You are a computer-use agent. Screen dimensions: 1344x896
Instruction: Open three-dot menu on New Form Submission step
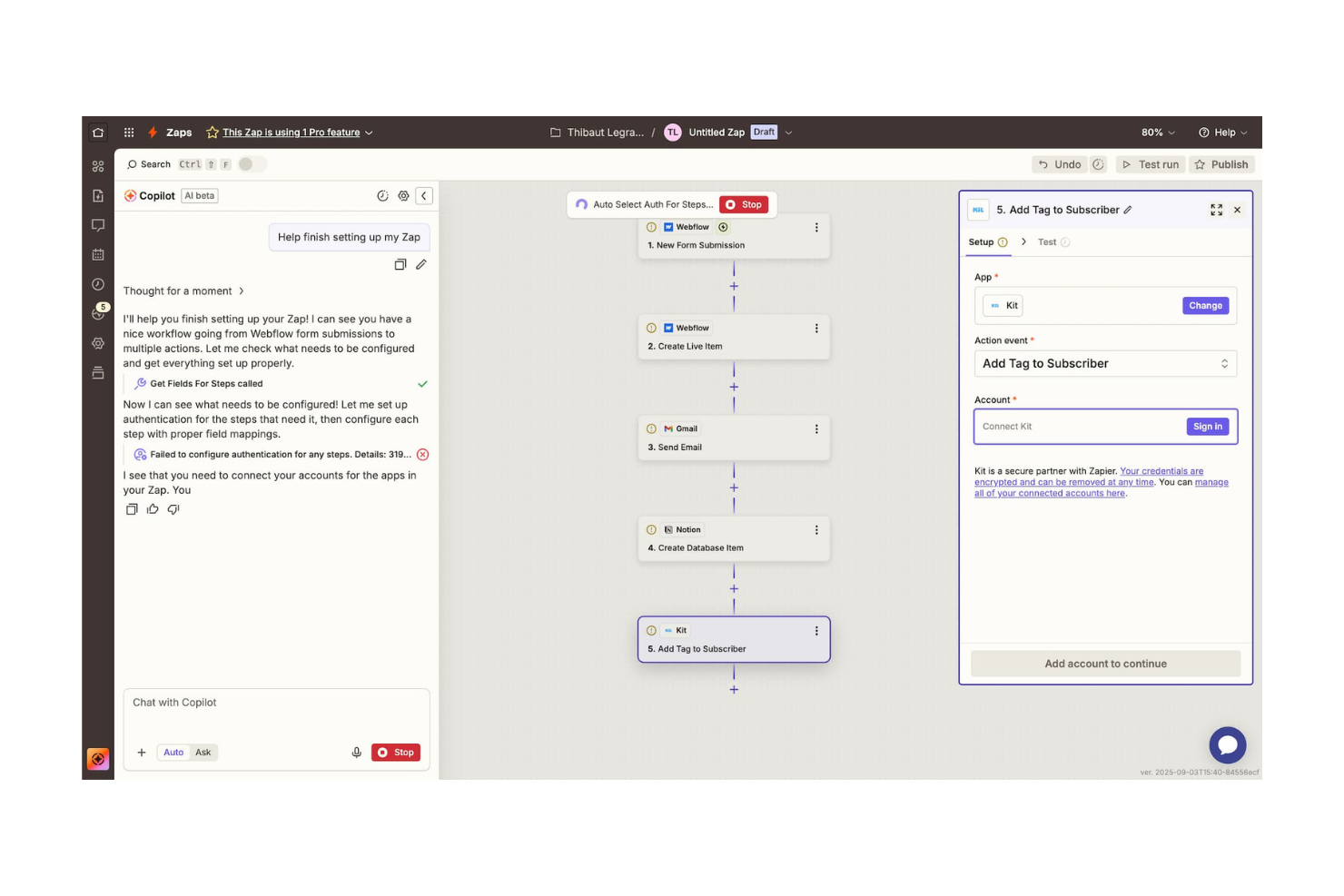tap(816, 228)
